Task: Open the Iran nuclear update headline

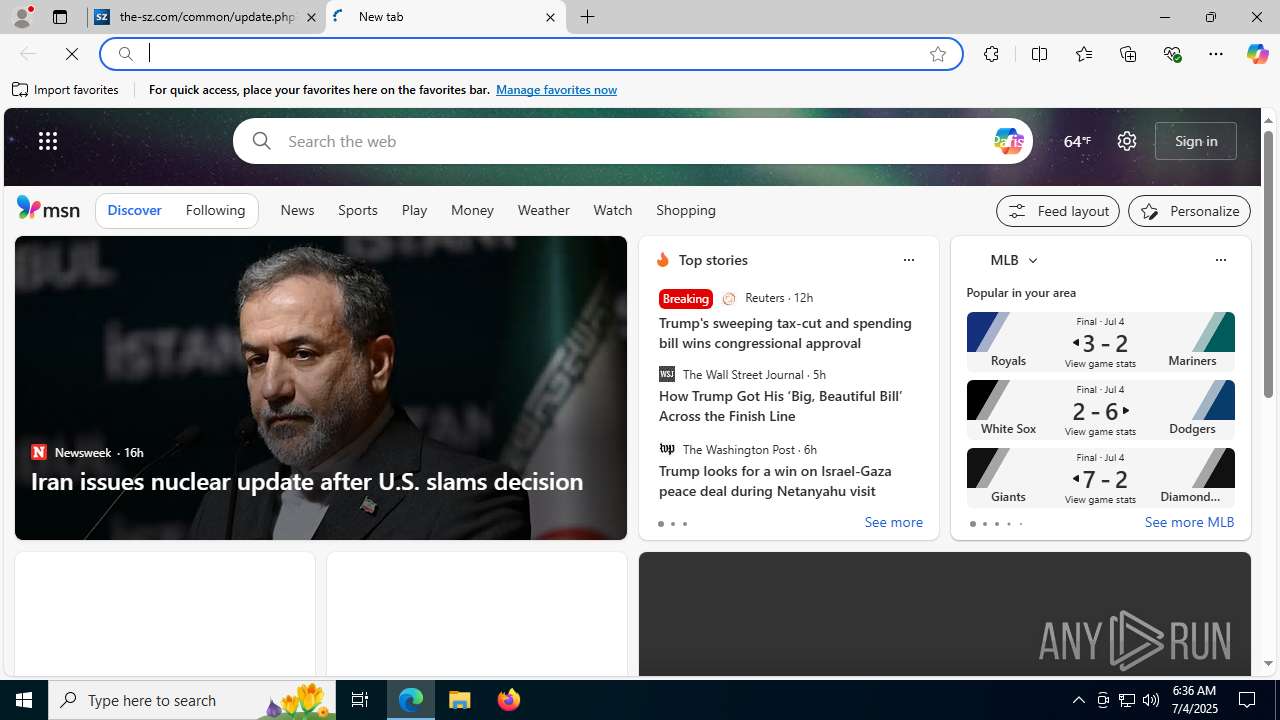Action: pyautogui.click(x=307, y=481)
